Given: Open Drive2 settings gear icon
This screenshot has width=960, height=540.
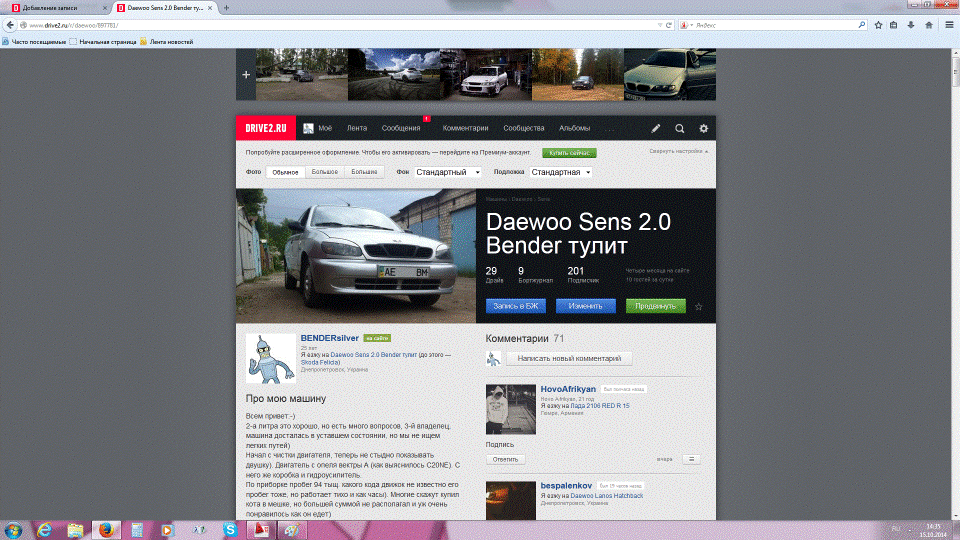Looking at the screenshot, I should (703, 129).
